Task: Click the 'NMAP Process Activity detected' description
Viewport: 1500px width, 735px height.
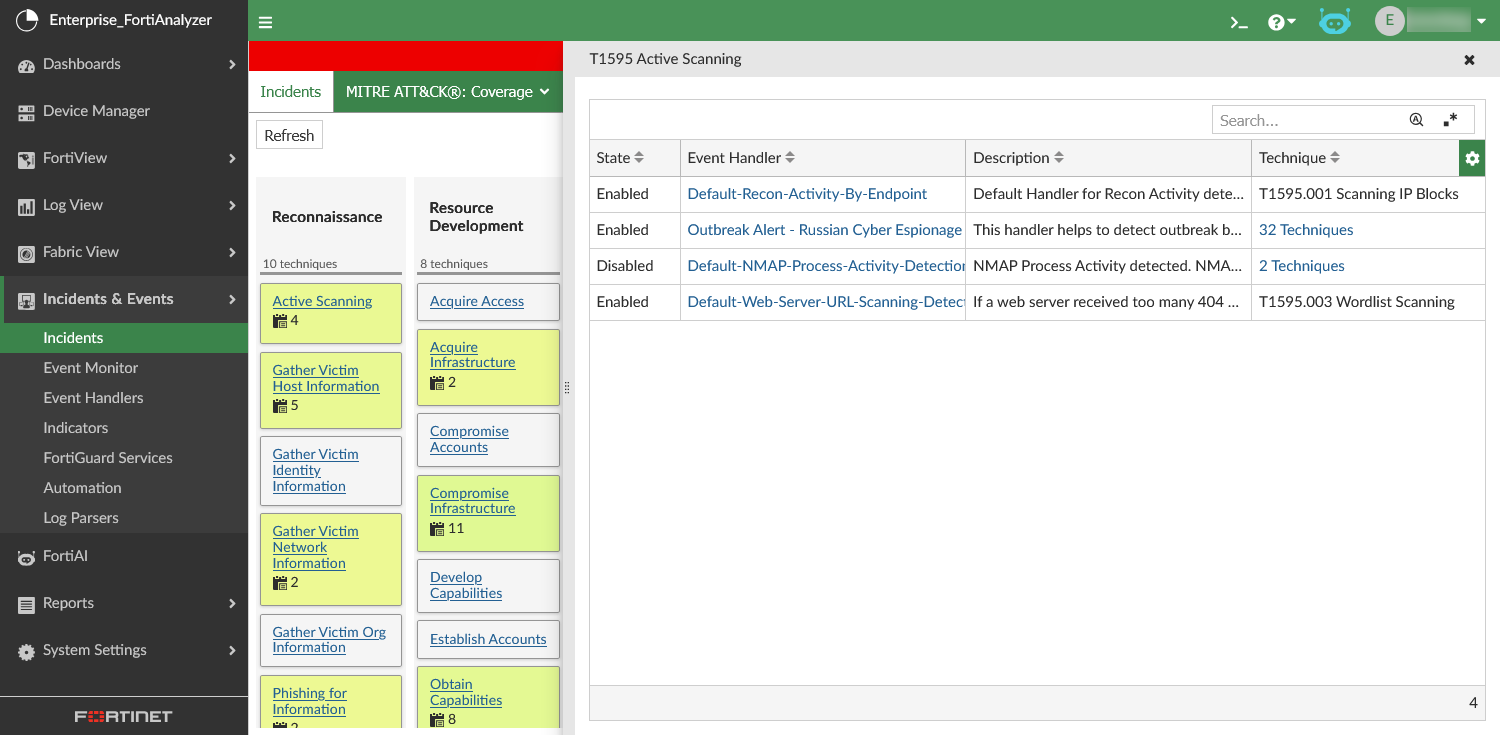Action: pos(1109,266)
